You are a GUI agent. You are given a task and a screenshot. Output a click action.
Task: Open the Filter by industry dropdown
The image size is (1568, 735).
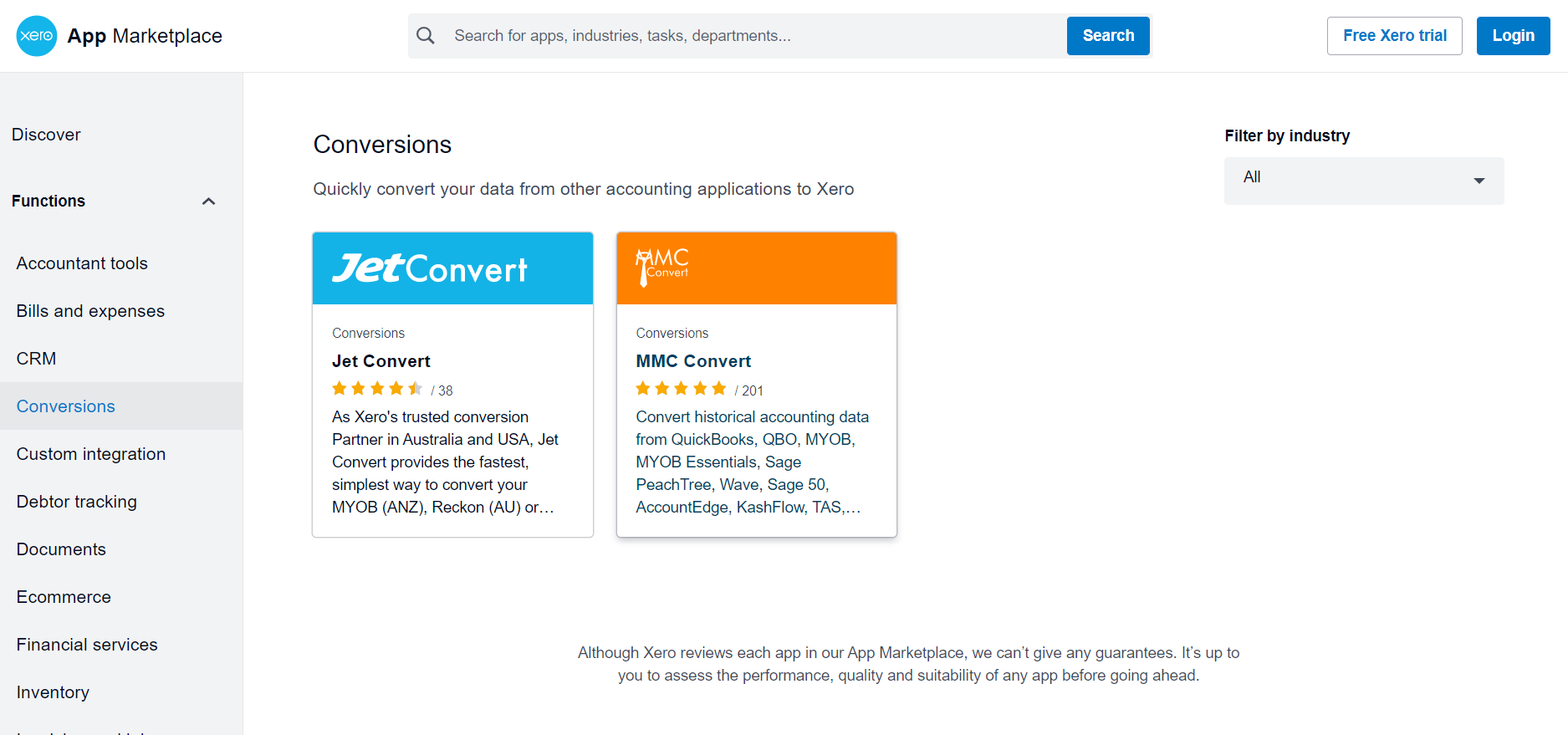1364,181
